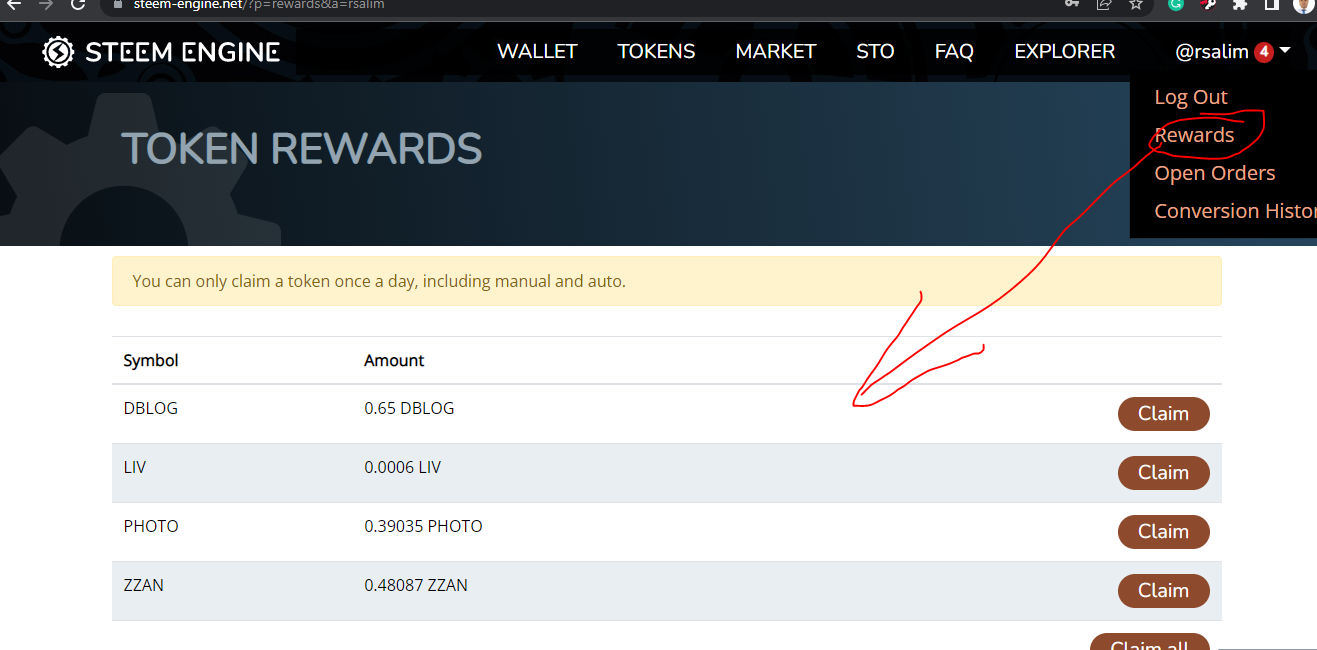The image size is (1317, 650).
Task: Open the WALLET menu
Action: 537,52
